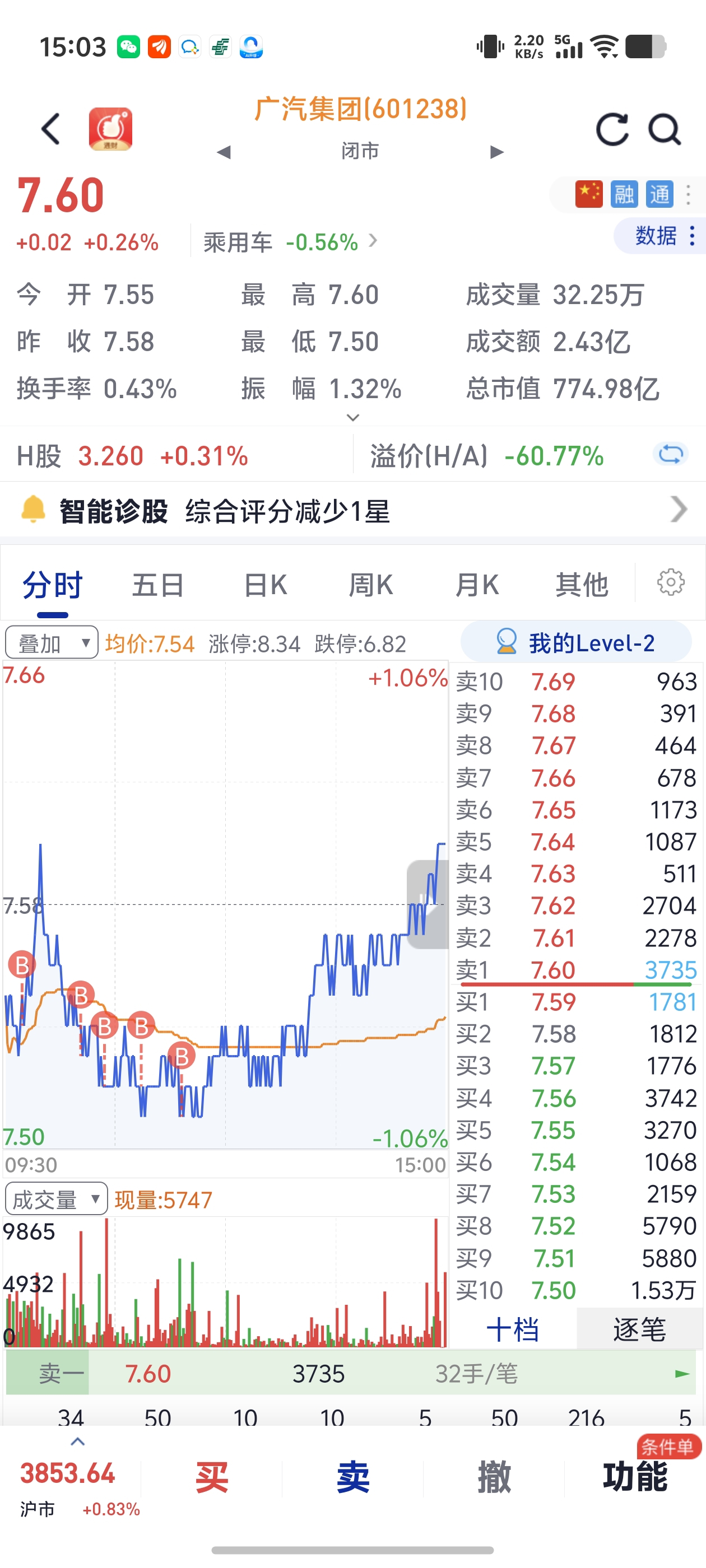The width and height of the screenshot is (706, 1568).
Task: Tap the 广汽集团(601238) title
Action: (x=361, y=109)
